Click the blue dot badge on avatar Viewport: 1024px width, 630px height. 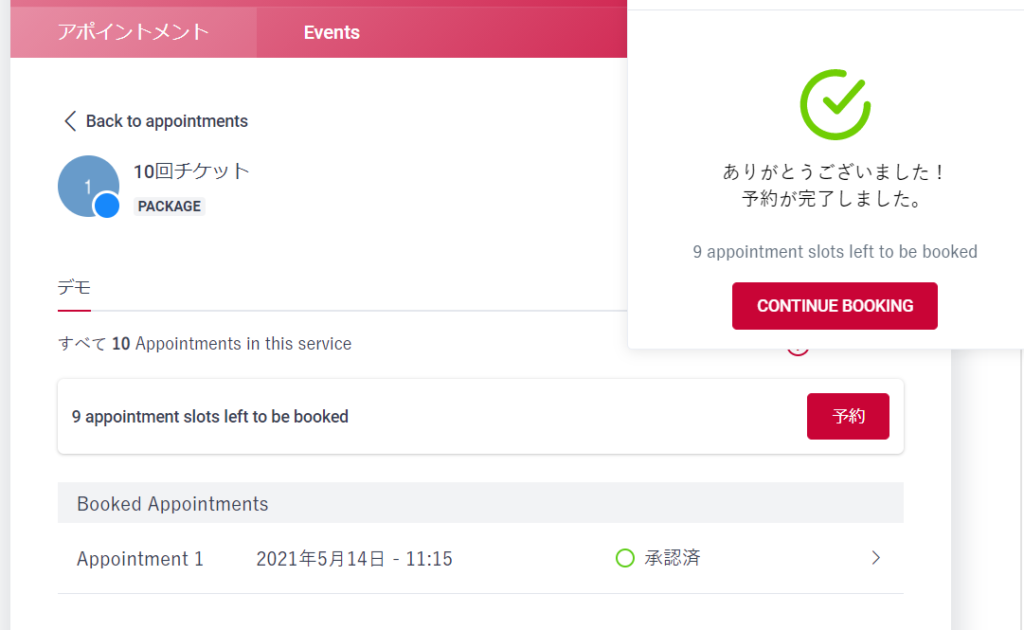(x=106, y=206)
